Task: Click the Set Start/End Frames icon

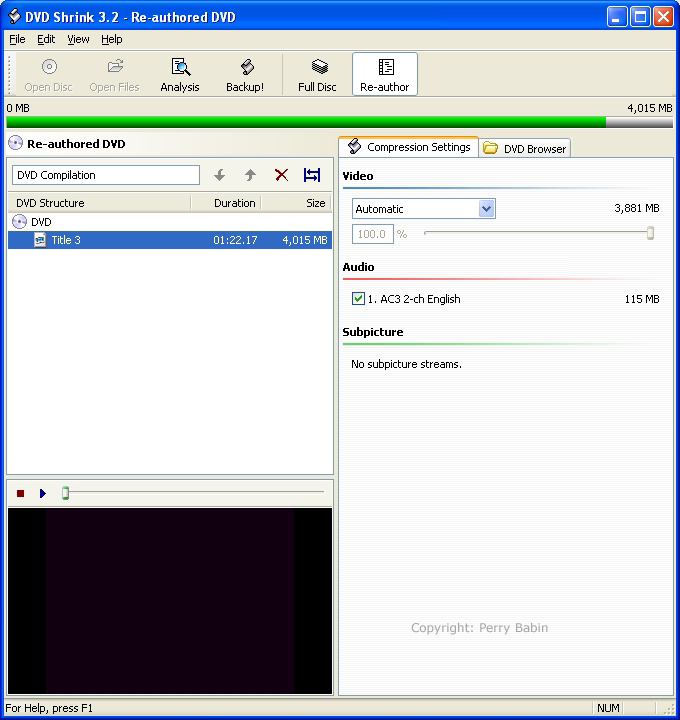Action: [312, 175]
